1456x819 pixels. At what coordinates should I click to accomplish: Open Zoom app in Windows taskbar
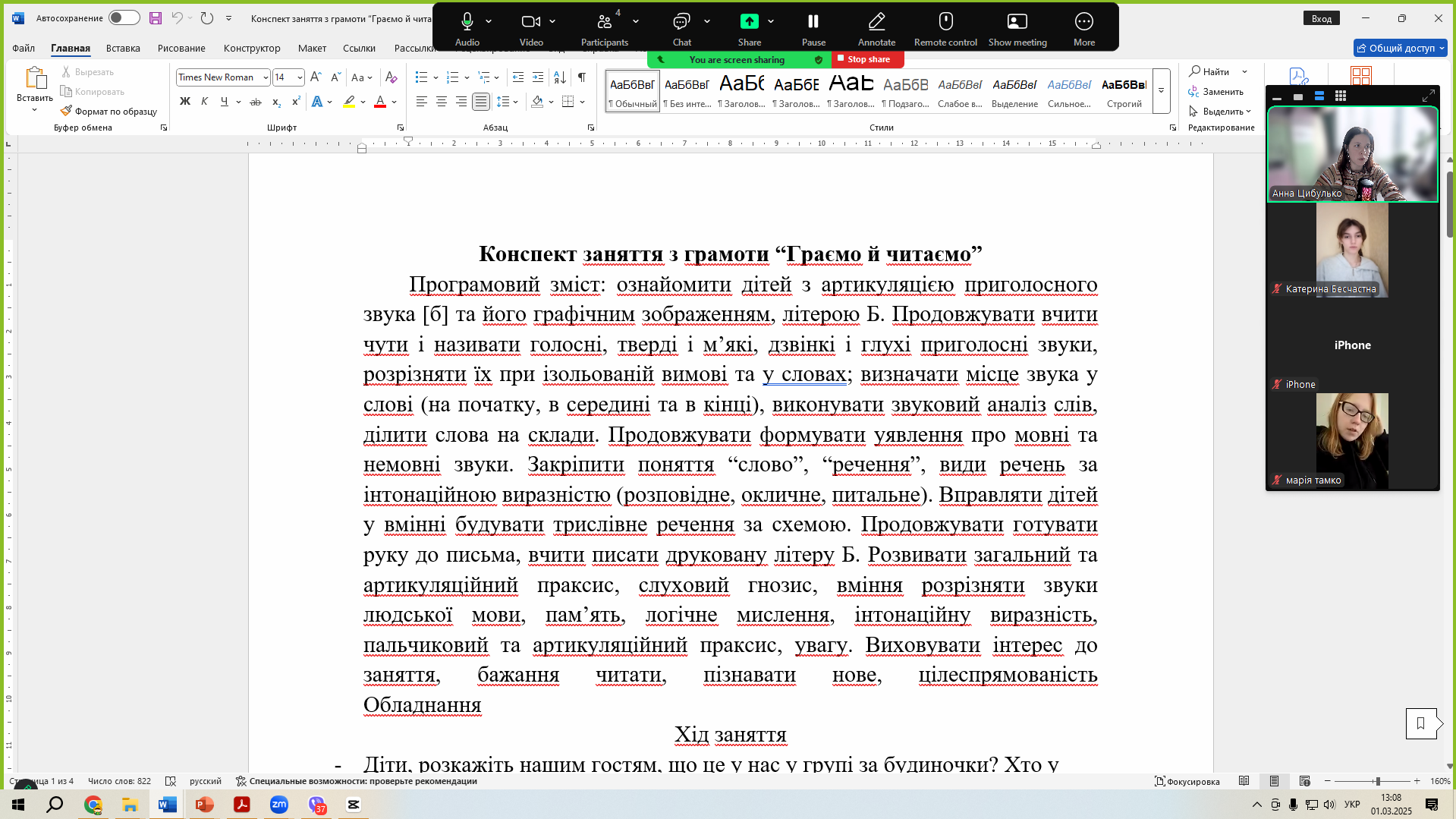279,805
